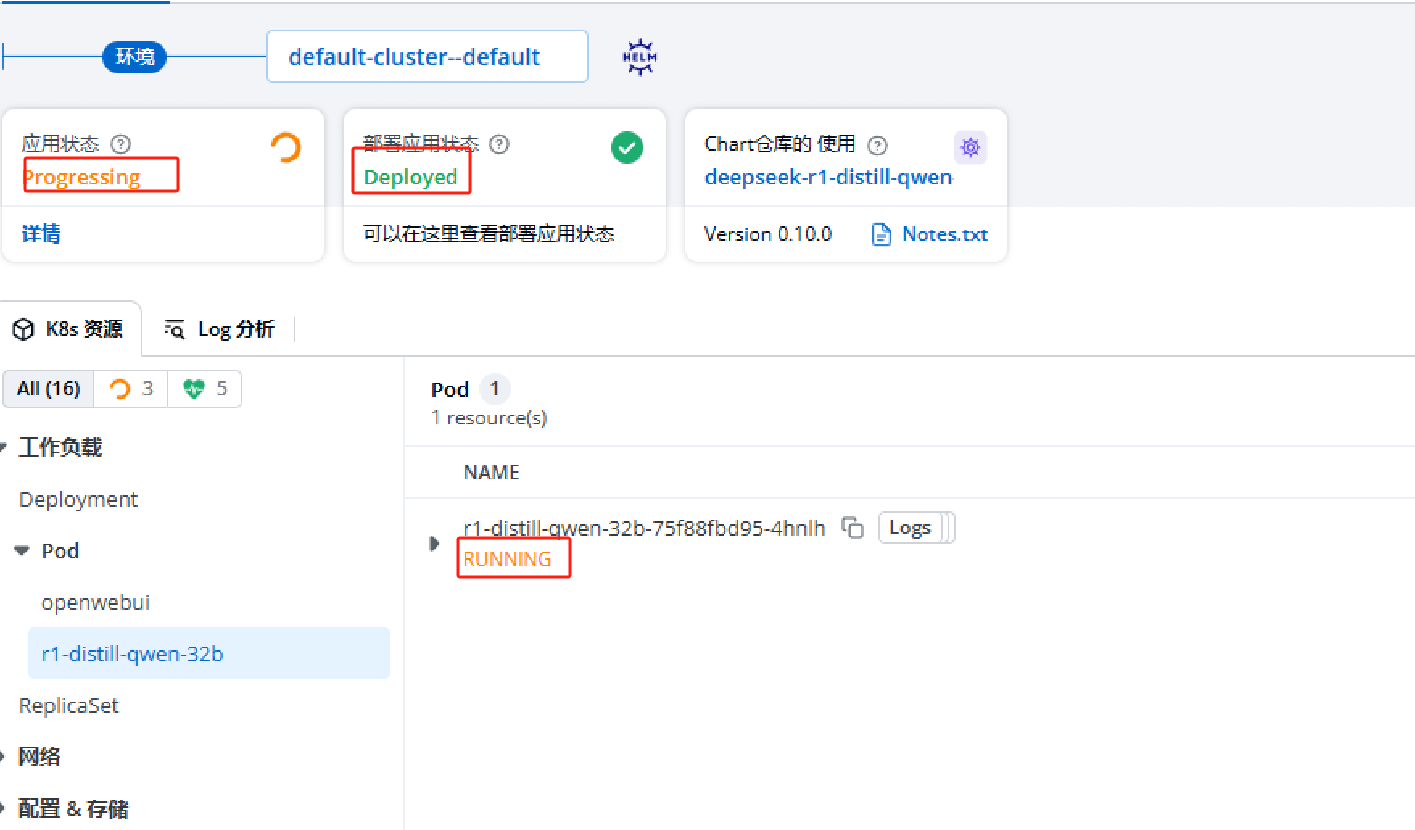This screenshot has width=1415, height=830.
Task: Filter resources by healthy status (5)
Action: click(205, 389)
